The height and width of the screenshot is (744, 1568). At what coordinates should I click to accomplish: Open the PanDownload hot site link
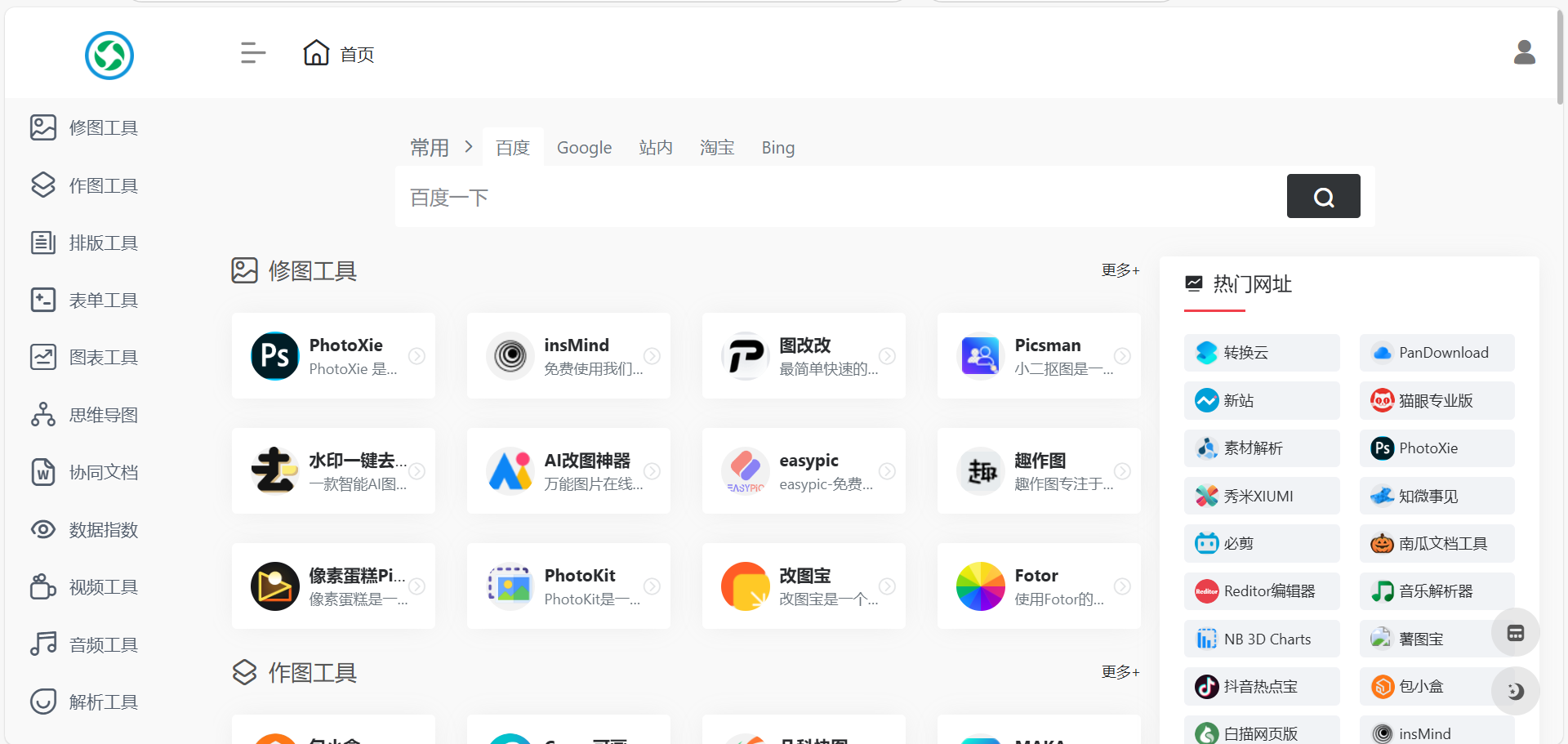[x=1437, y=353]
